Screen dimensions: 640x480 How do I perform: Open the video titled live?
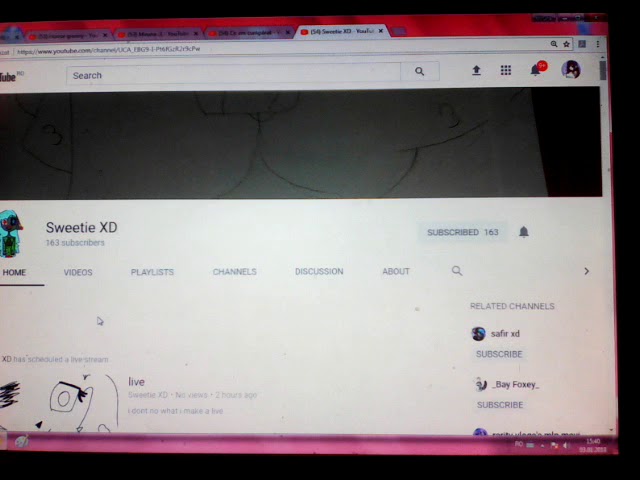(x=136, y=382)
